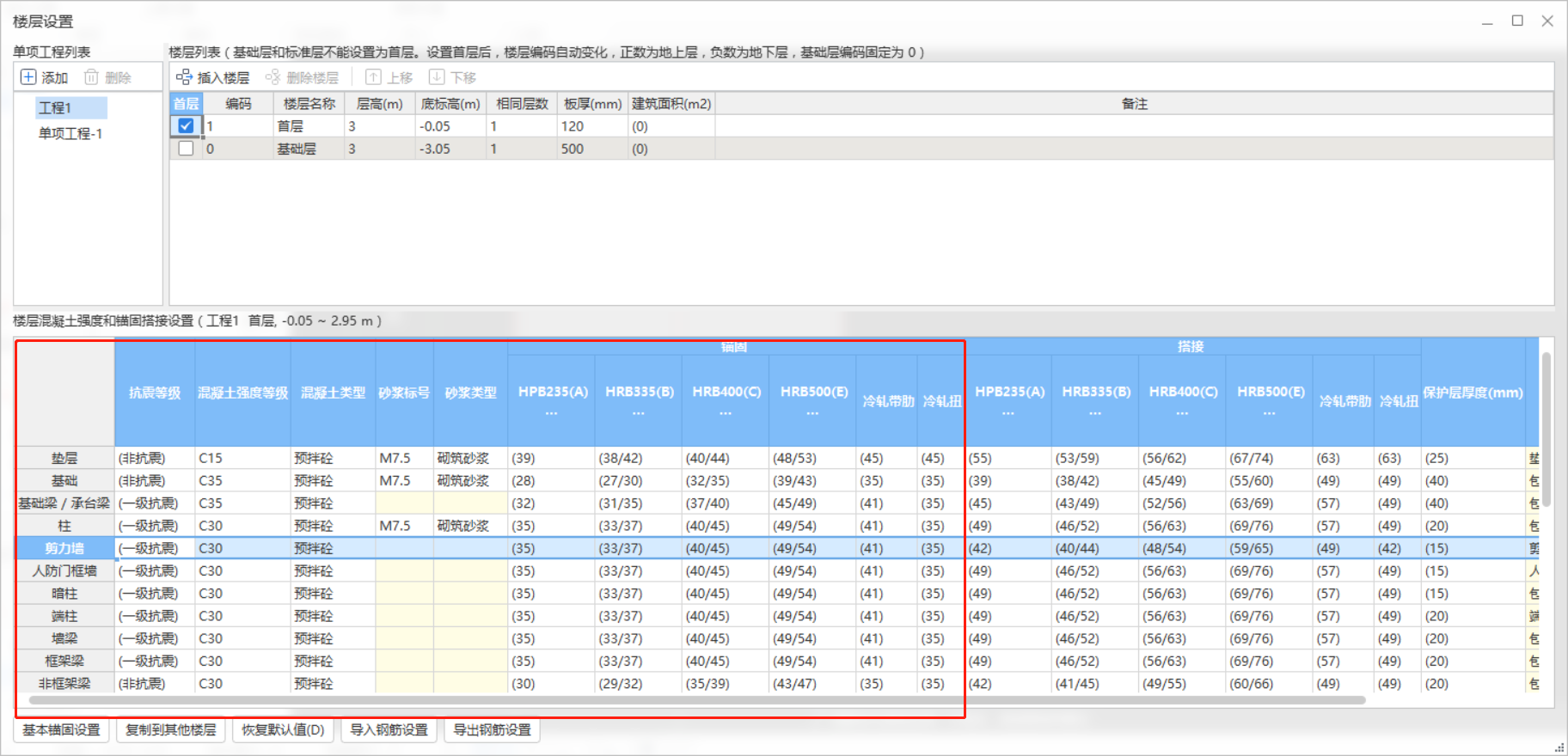Select the 剪力墙 row header

click(x=64, y=548)
